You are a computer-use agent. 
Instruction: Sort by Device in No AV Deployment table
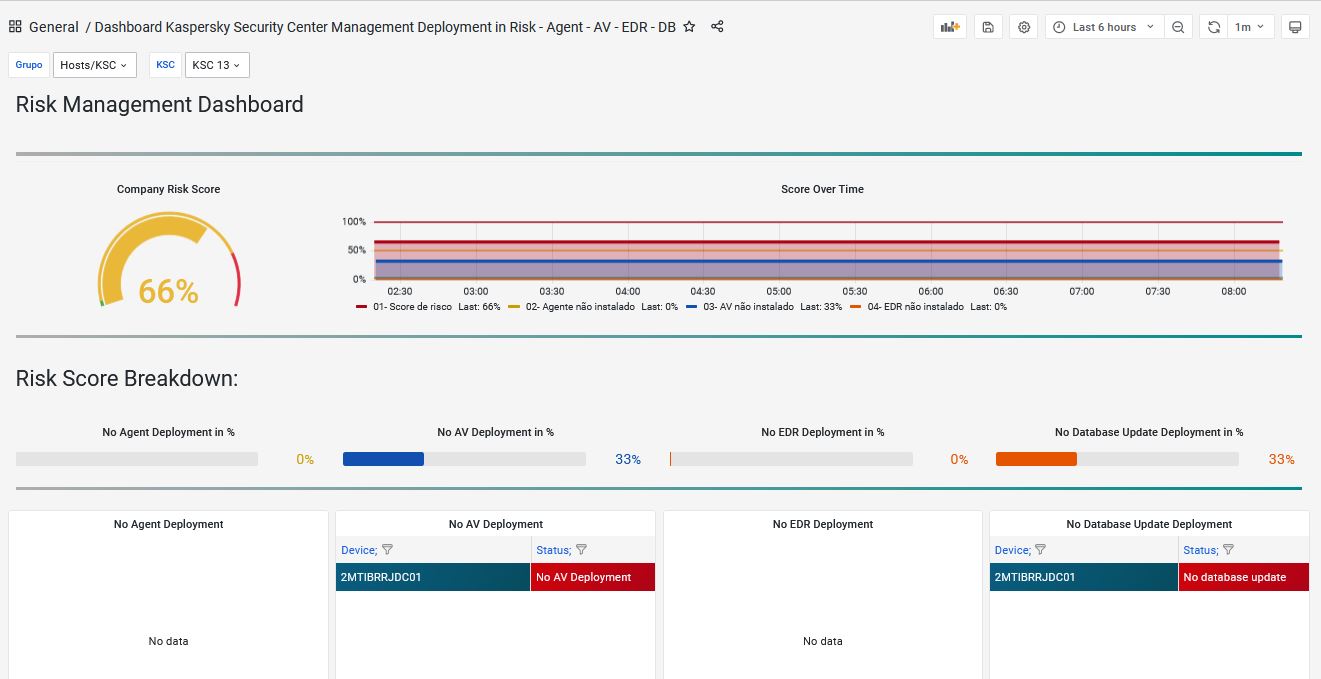[358, 550]
